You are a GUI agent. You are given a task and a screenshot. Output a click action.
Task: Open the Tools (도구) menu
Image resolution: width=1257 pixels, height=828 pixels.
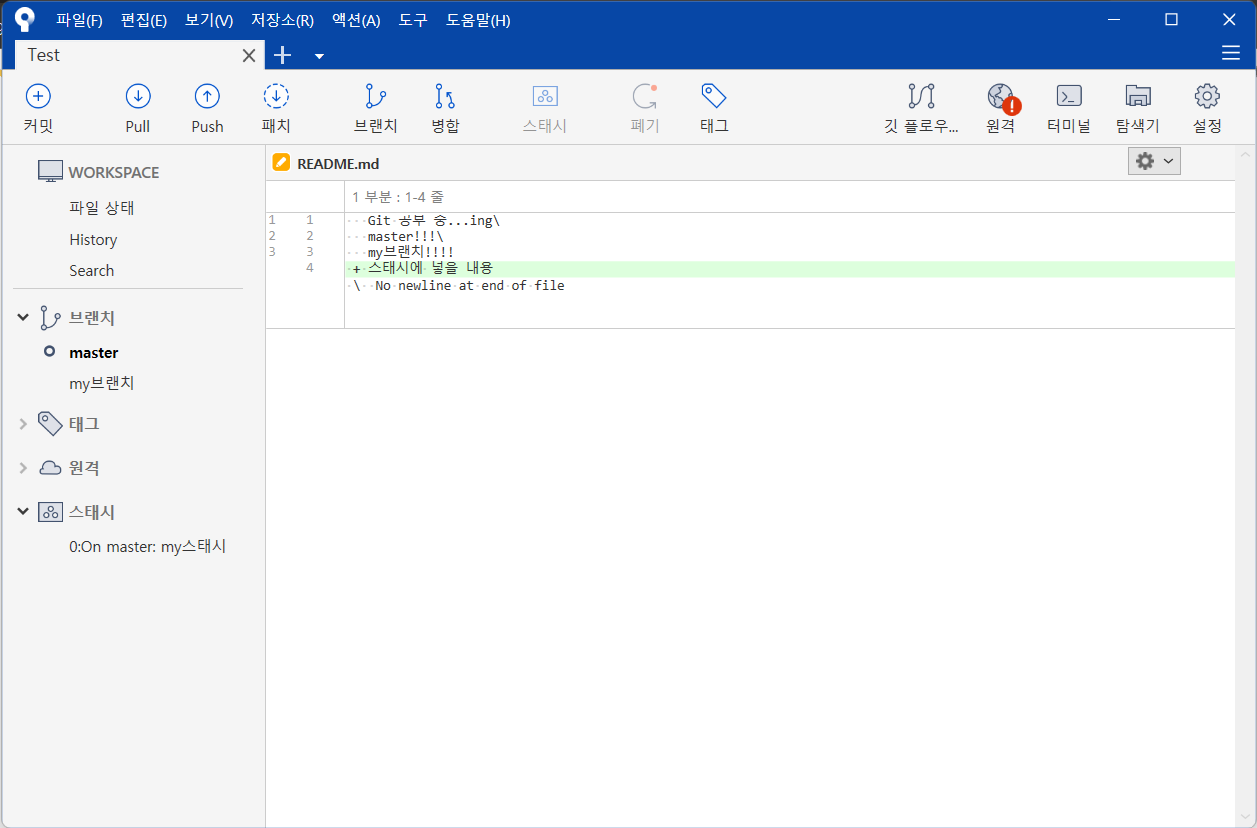(x=413, y=20)
